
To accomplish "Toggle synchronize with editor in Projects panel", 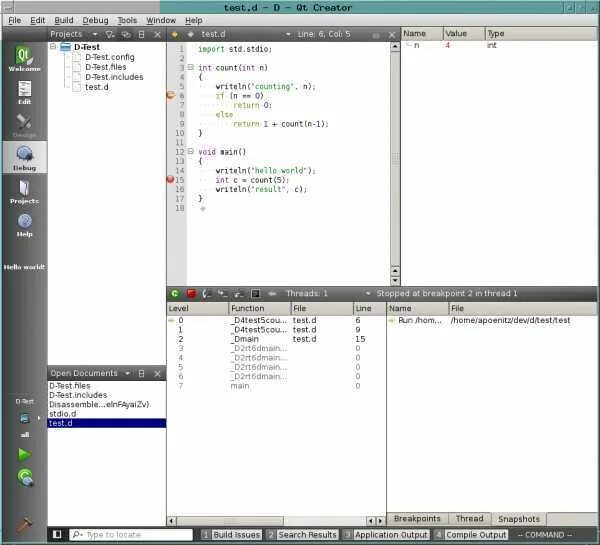I will [126, 34].
